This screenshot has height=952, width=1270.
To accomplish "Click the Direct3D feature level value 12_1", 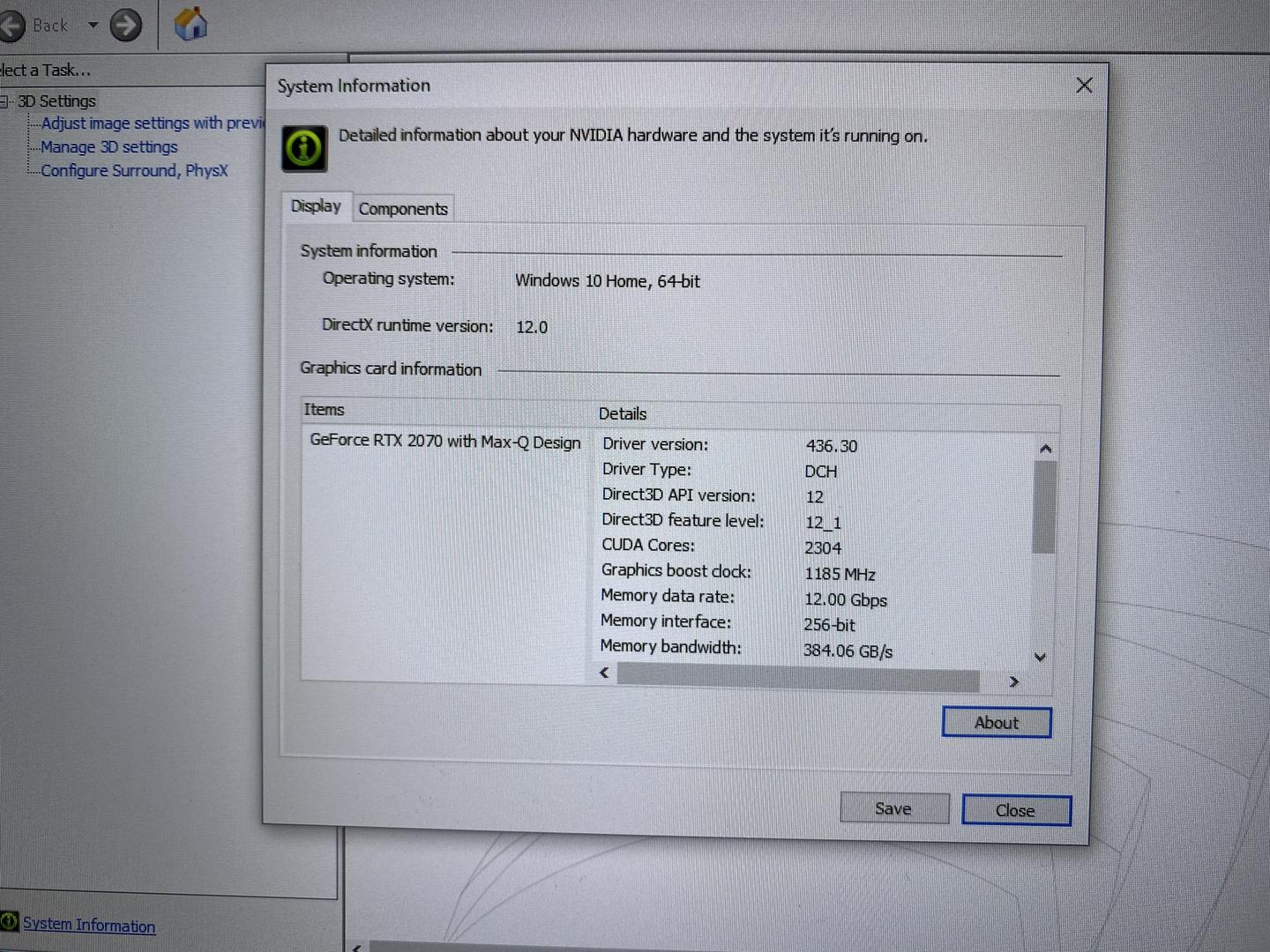I will point(824,523).
